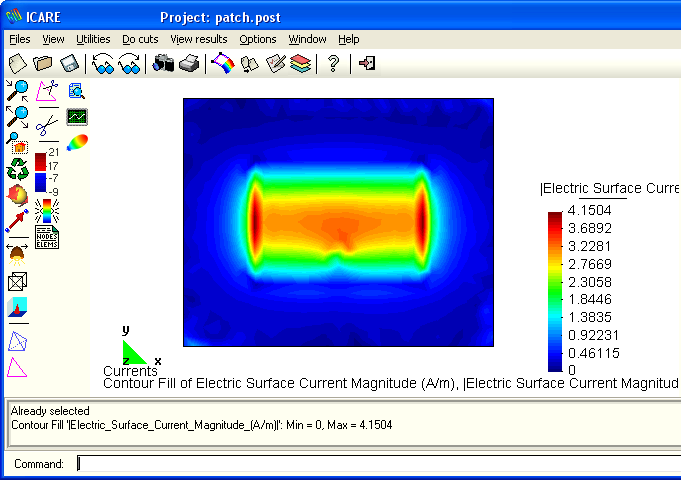Click the legend value 2.3058
Image resolution: width=681 pixels, height=480 pixels.
[589, 282]
